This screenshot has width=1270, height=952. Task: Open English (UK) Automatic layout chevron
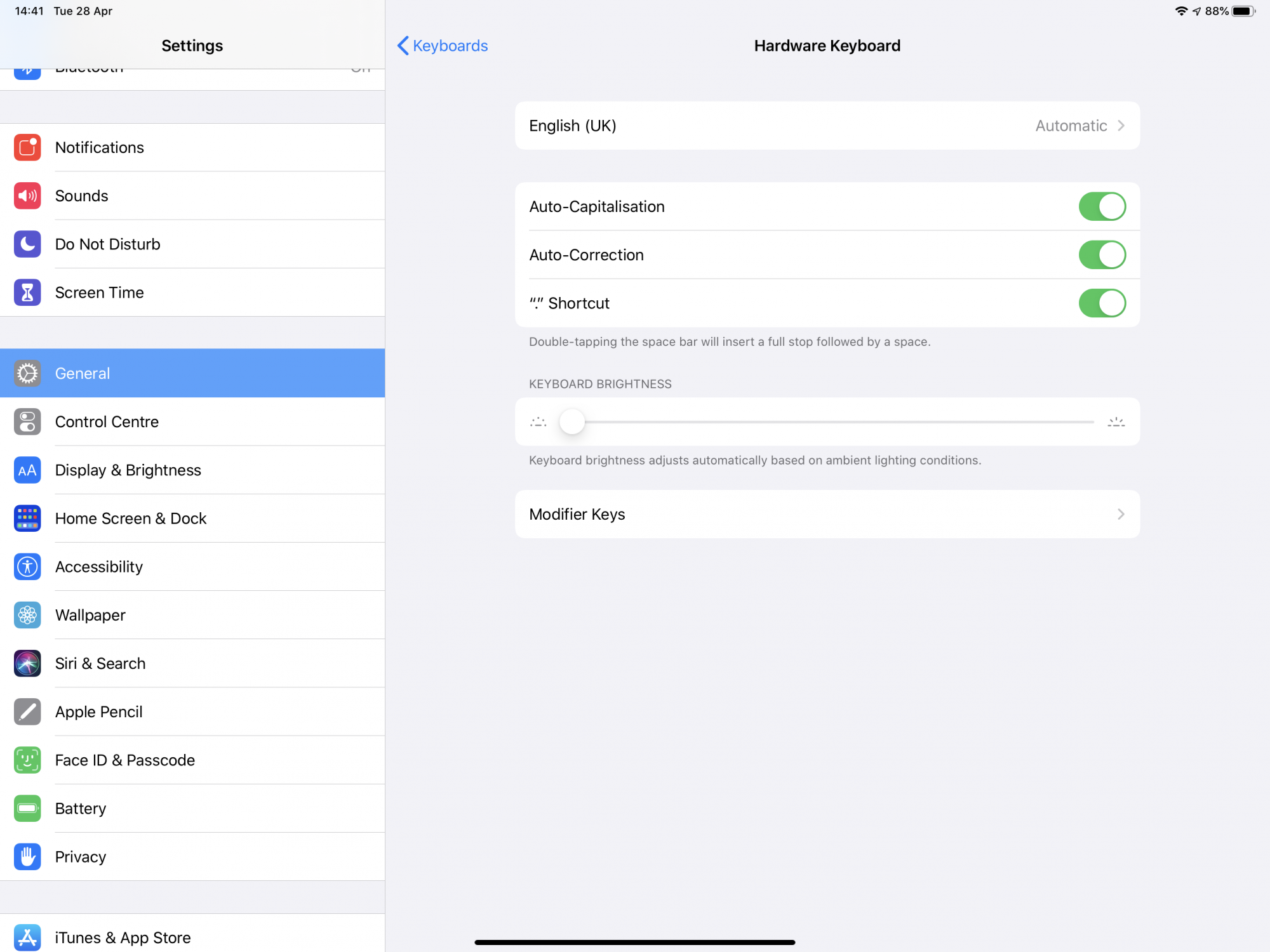(1121, 126)
